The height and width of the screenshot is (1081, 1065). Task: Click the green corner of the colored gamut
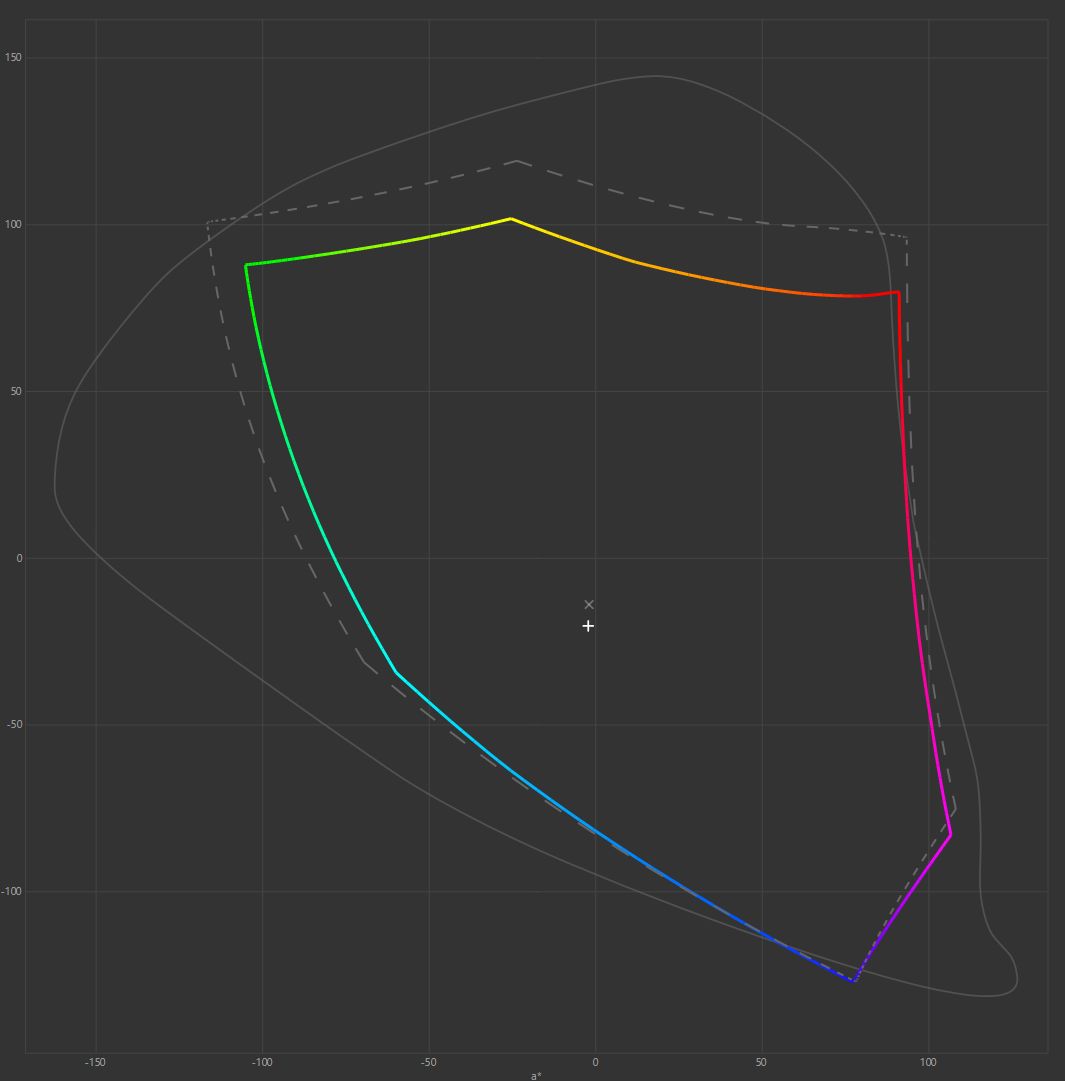click(x=247, y=265)
